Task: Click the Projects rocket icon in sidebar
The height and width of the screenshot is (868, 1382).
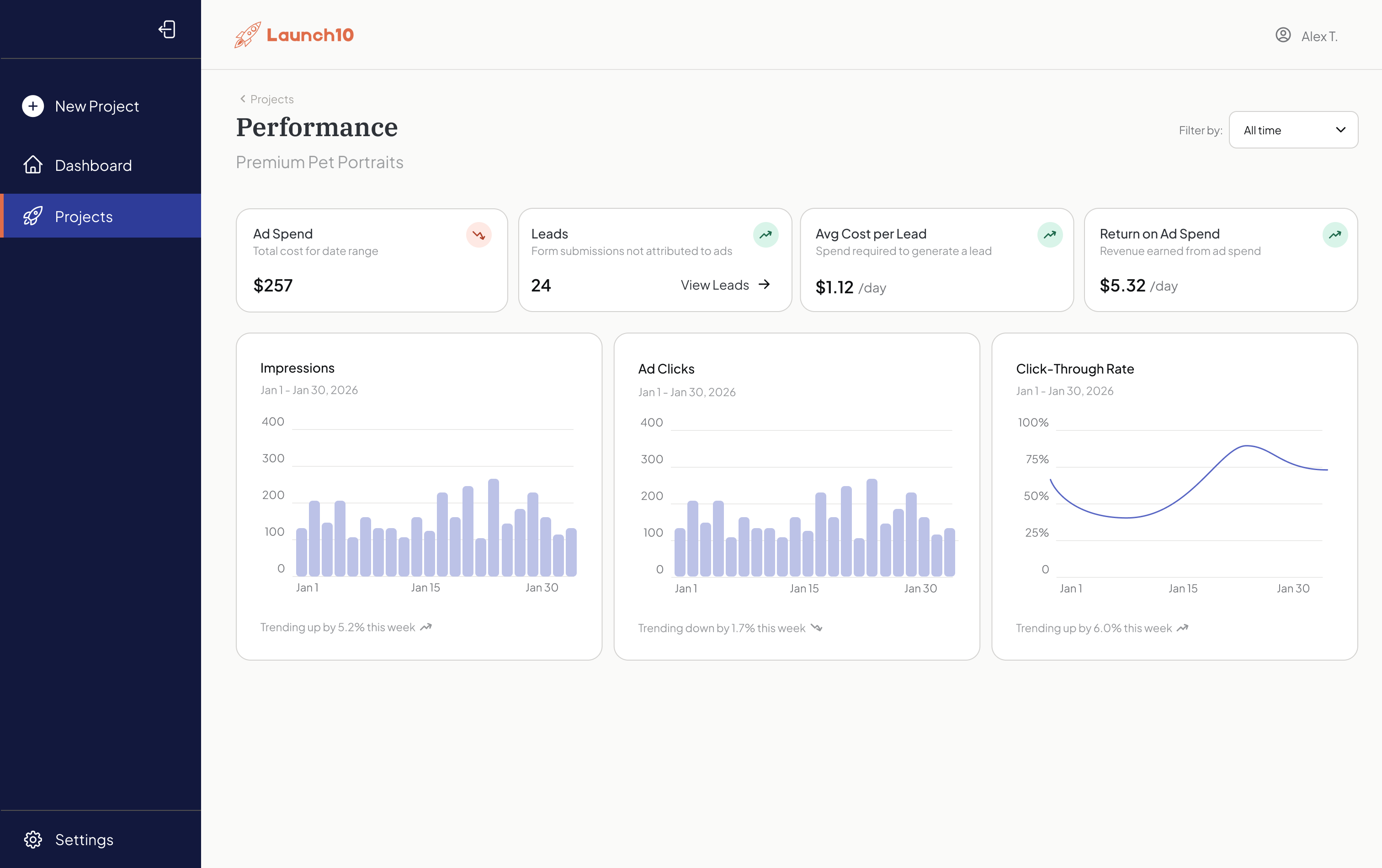Action: point(33,216)
